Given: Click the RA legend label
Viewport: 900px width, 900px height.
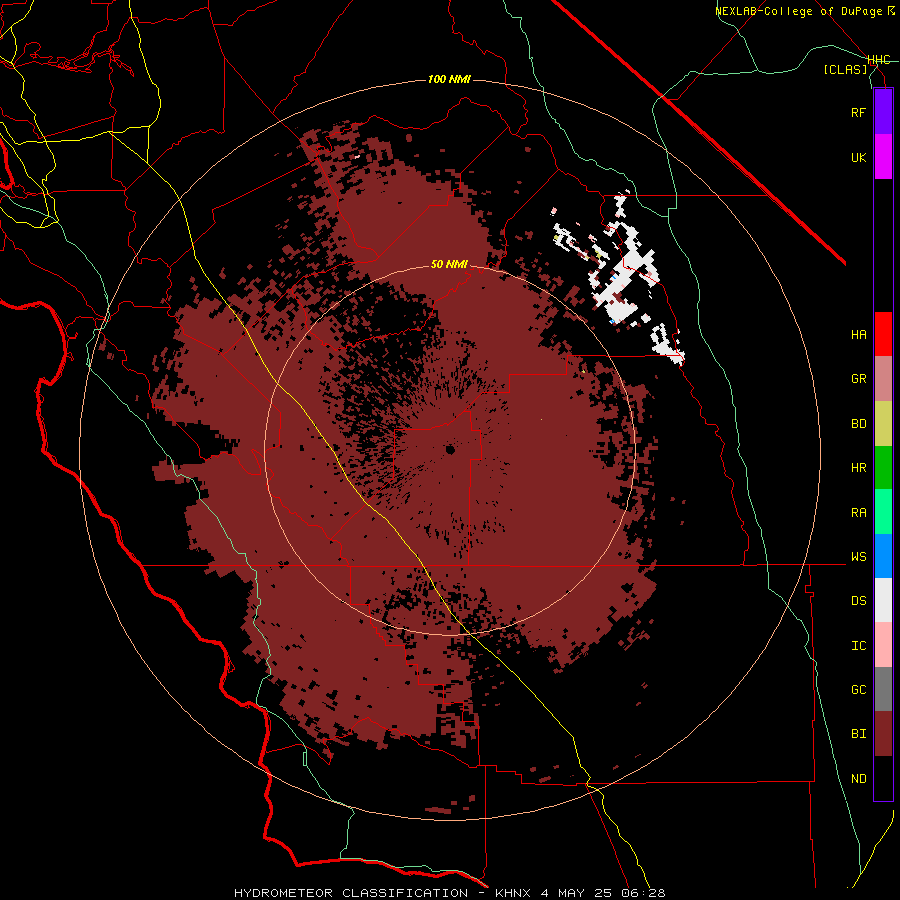Looking at the screenshot, I should pos(858,513).
